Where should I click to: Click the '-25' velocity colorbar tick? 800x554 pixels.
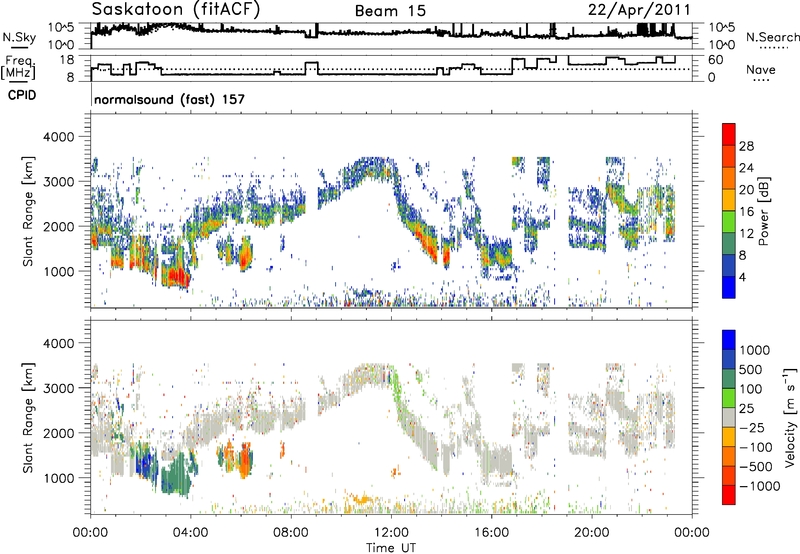751,427
